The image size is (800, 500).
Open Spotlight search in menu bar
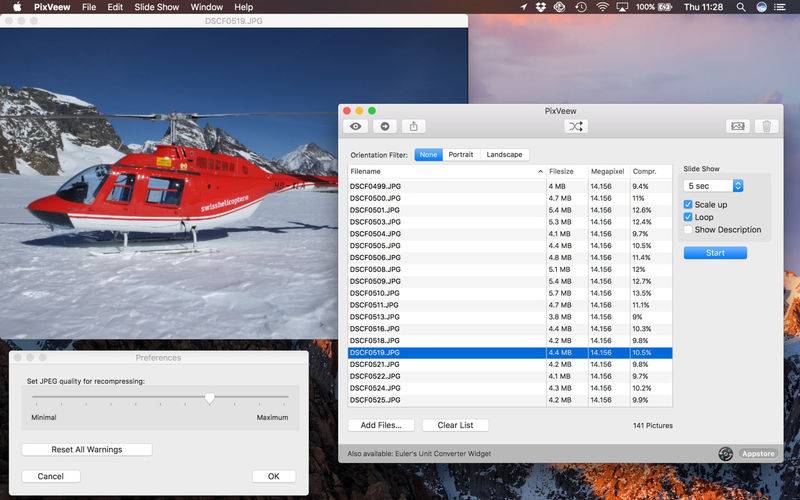click(741, 7)
